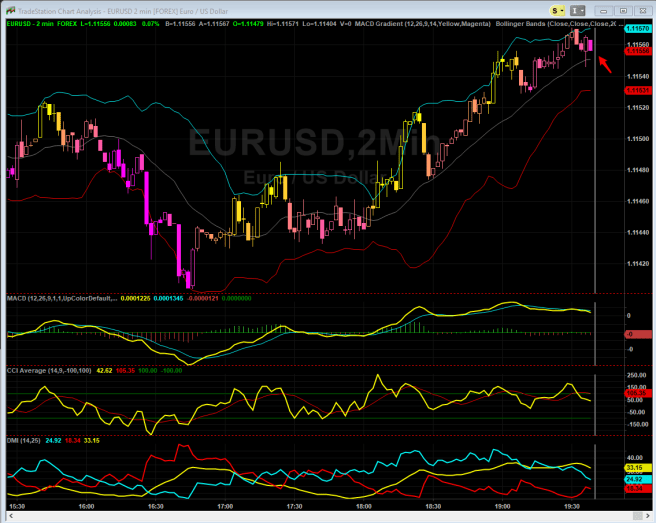Open the yellow S symbol link dropdown
Image resolution: width=656 pixels, height=523 pixels.
pyautogui.click(x=555, y=9)
